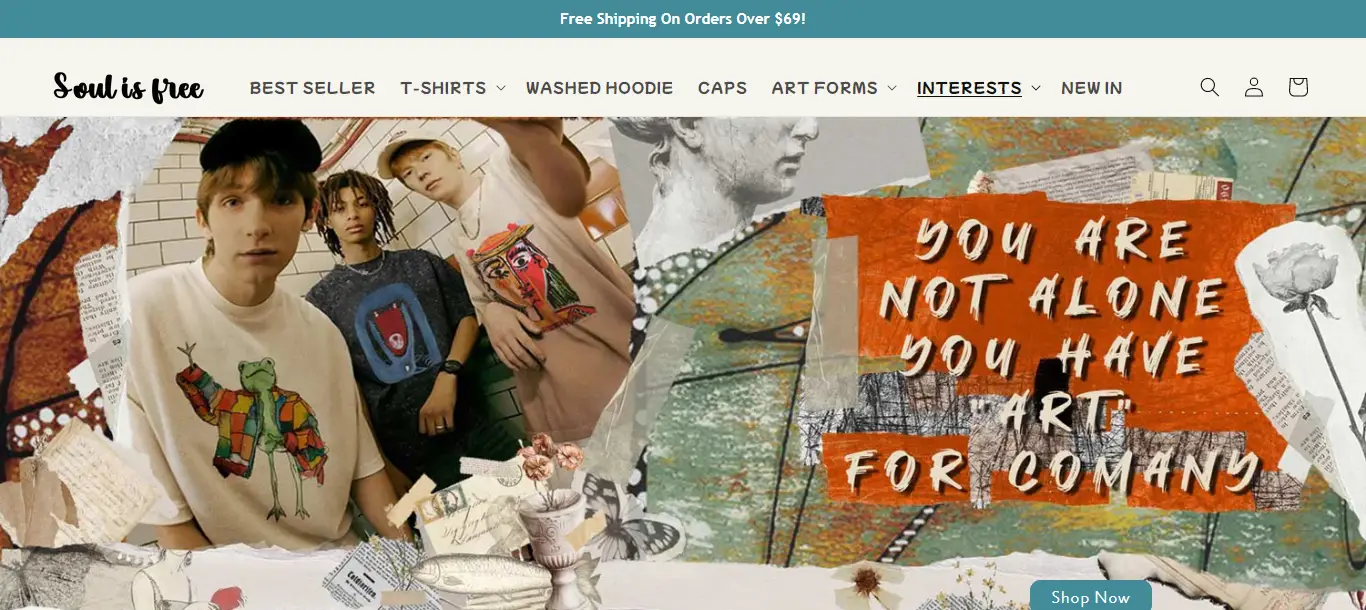Screen dimensions: 1366x610
Task: Click the Shop Now button
Action: click(1090, 597)
